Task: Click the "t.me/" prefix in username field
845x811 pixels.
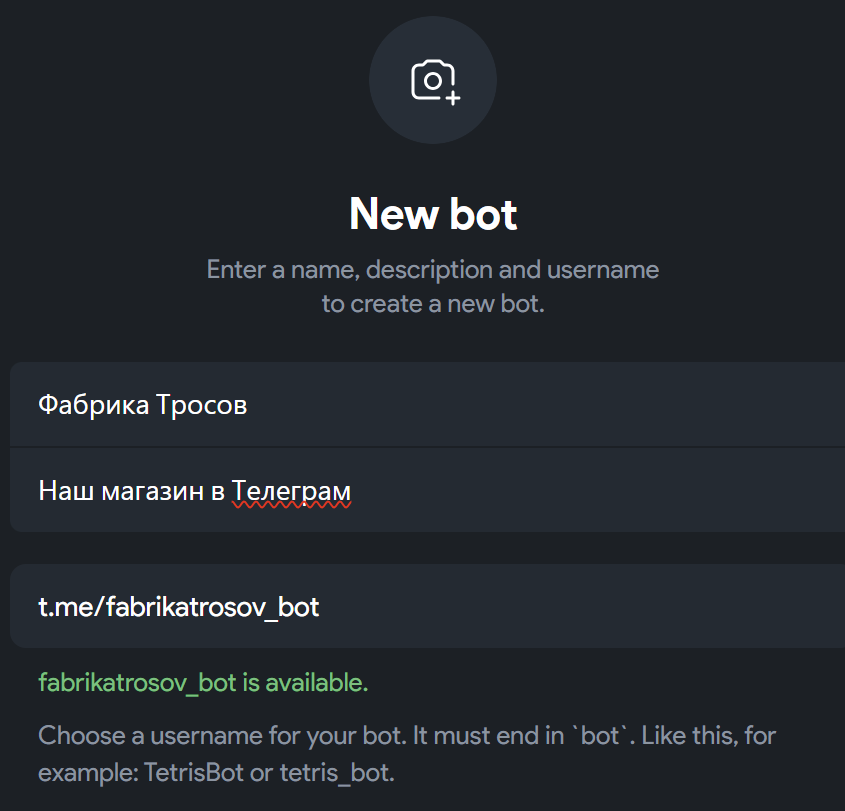Action: tap(69, 606)
